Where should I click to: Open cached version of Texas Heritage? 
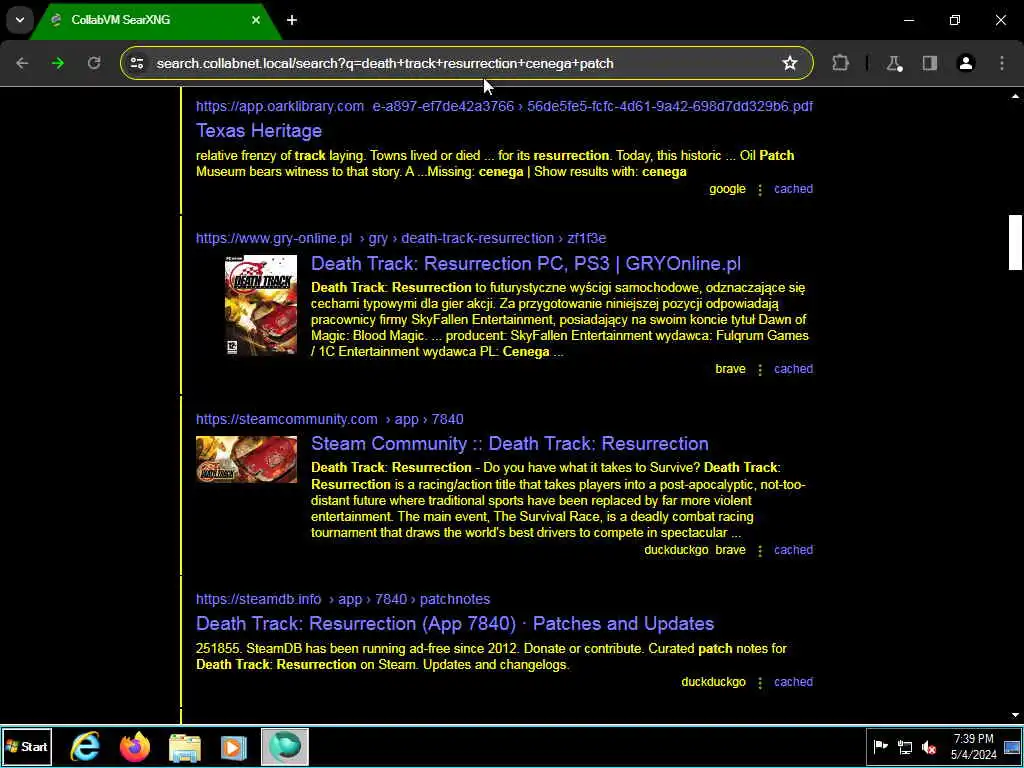coord(793,189)
